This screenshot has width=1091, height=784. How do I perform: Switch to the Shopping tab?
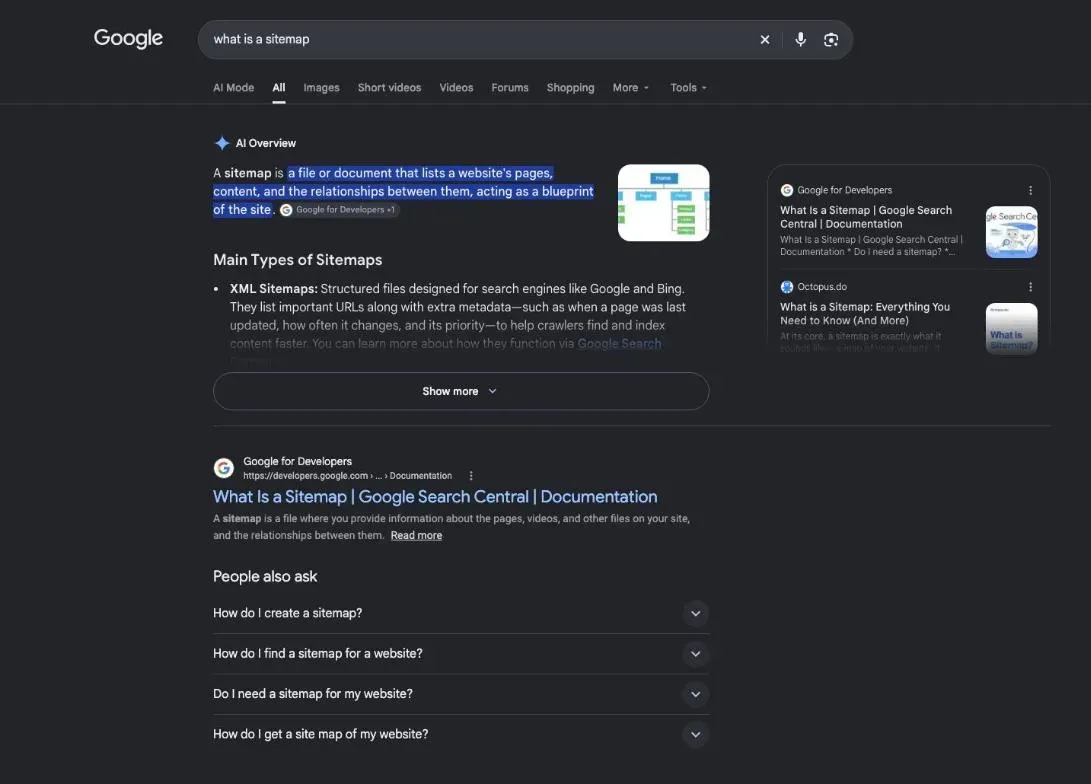(571, 88)
